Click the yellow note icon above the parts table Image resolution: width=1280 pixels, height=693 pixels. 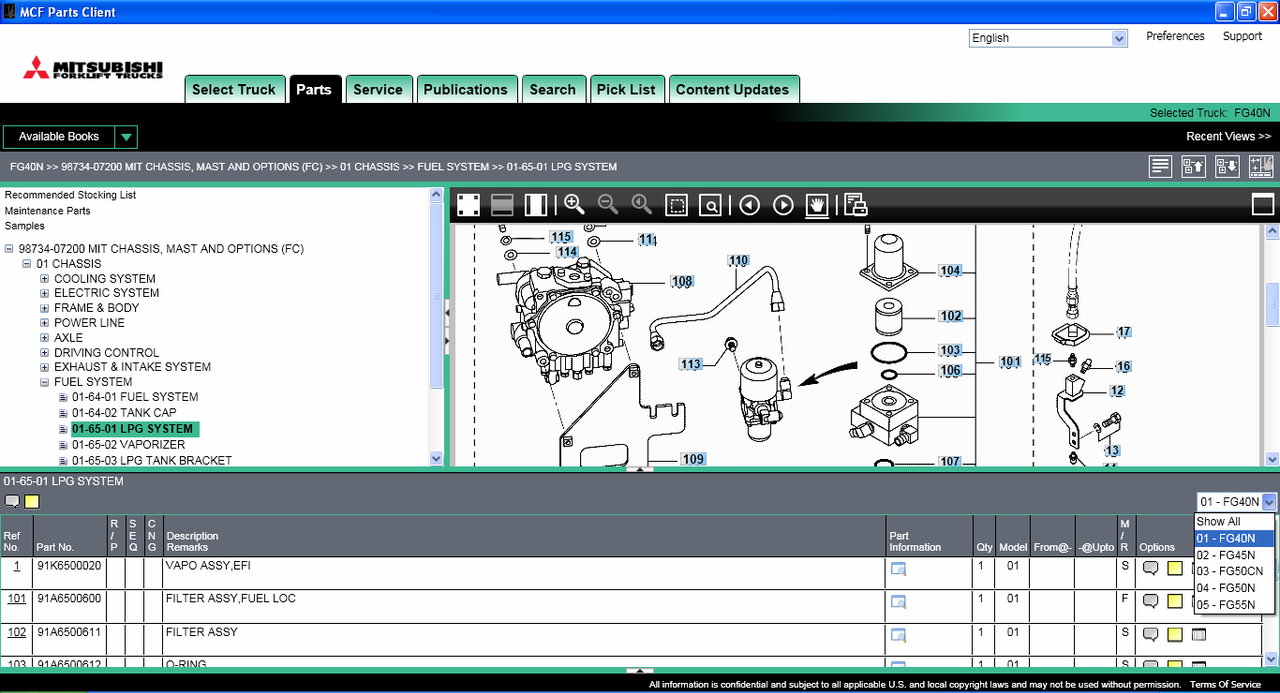32,501
